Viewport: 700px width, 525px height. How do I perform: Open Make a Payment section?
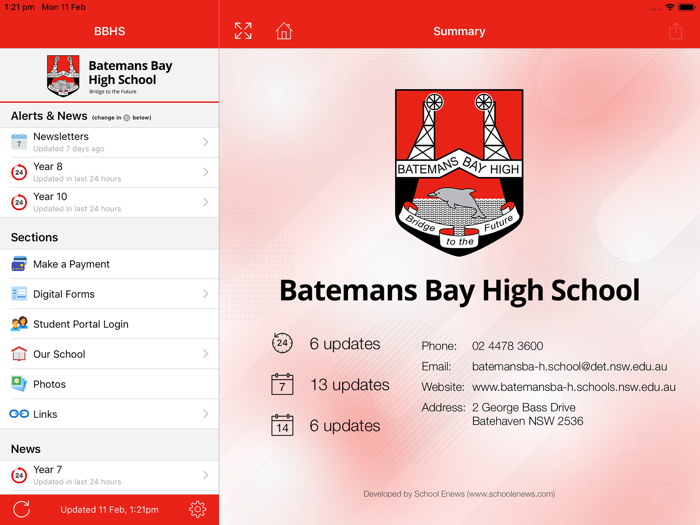[x=109, y=264]
